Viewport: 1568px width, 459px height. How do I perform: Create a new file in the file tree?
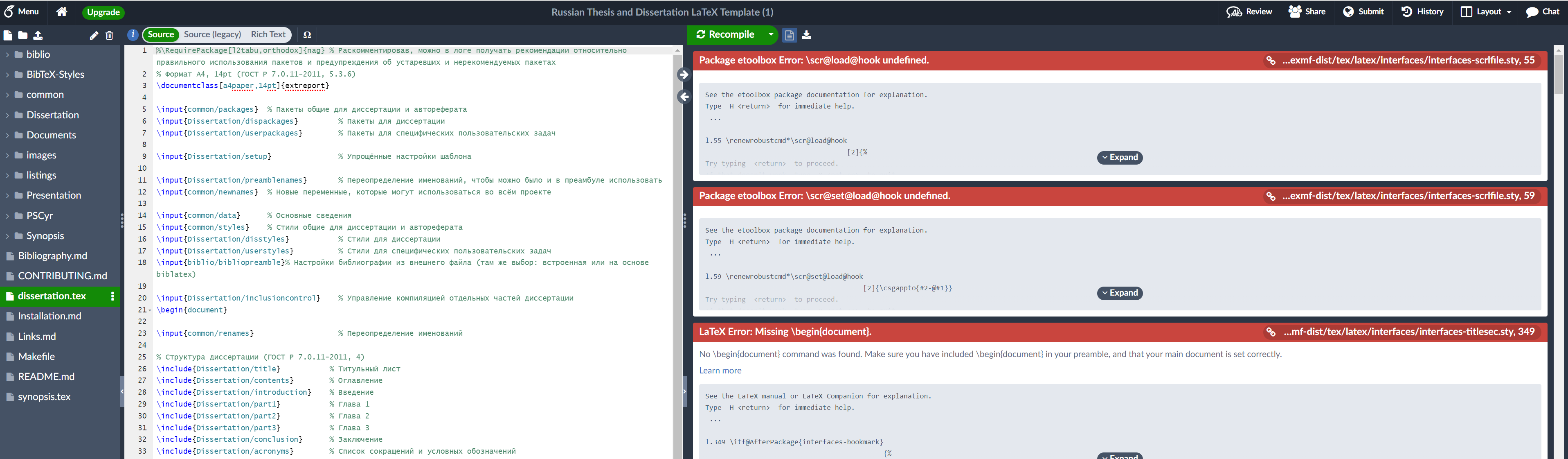pyautogui.click(x=8, y=35)
